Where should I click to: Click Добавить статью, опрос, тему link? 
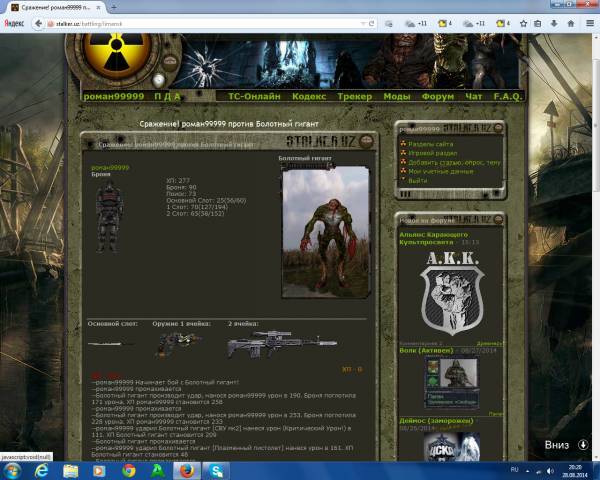click(454, 162)
